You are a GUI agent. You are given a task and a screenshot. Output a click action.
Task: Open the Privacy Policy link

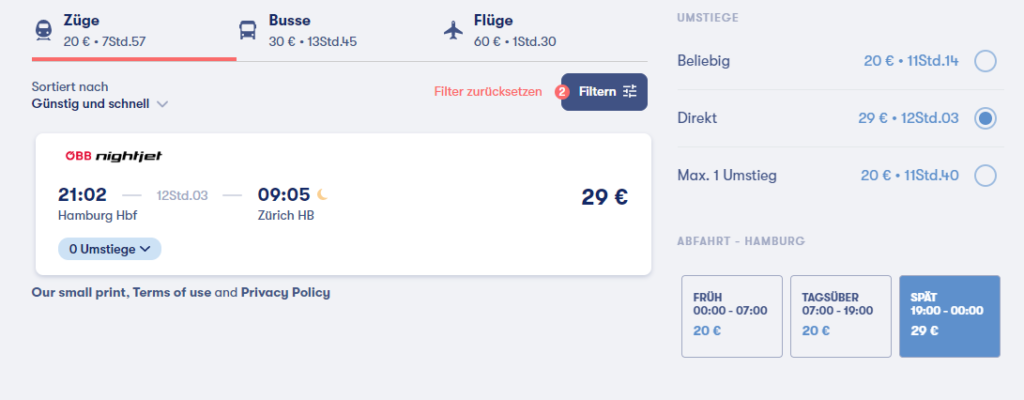(x=285, y=293)
